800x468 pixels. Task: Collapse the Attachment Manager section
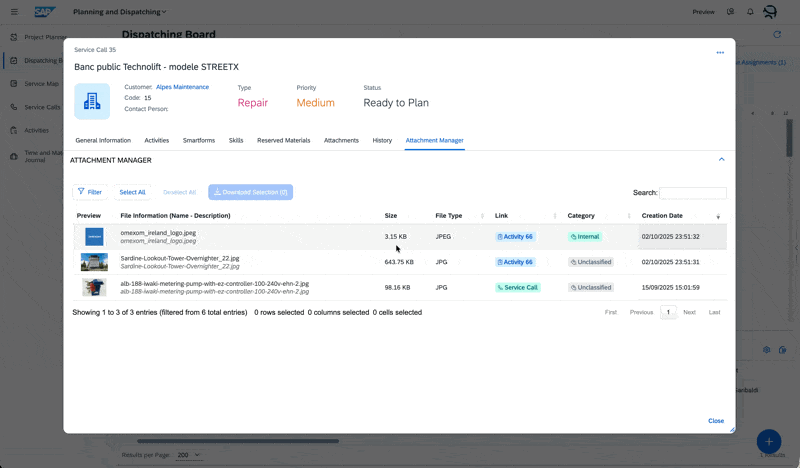click(721, 160)
